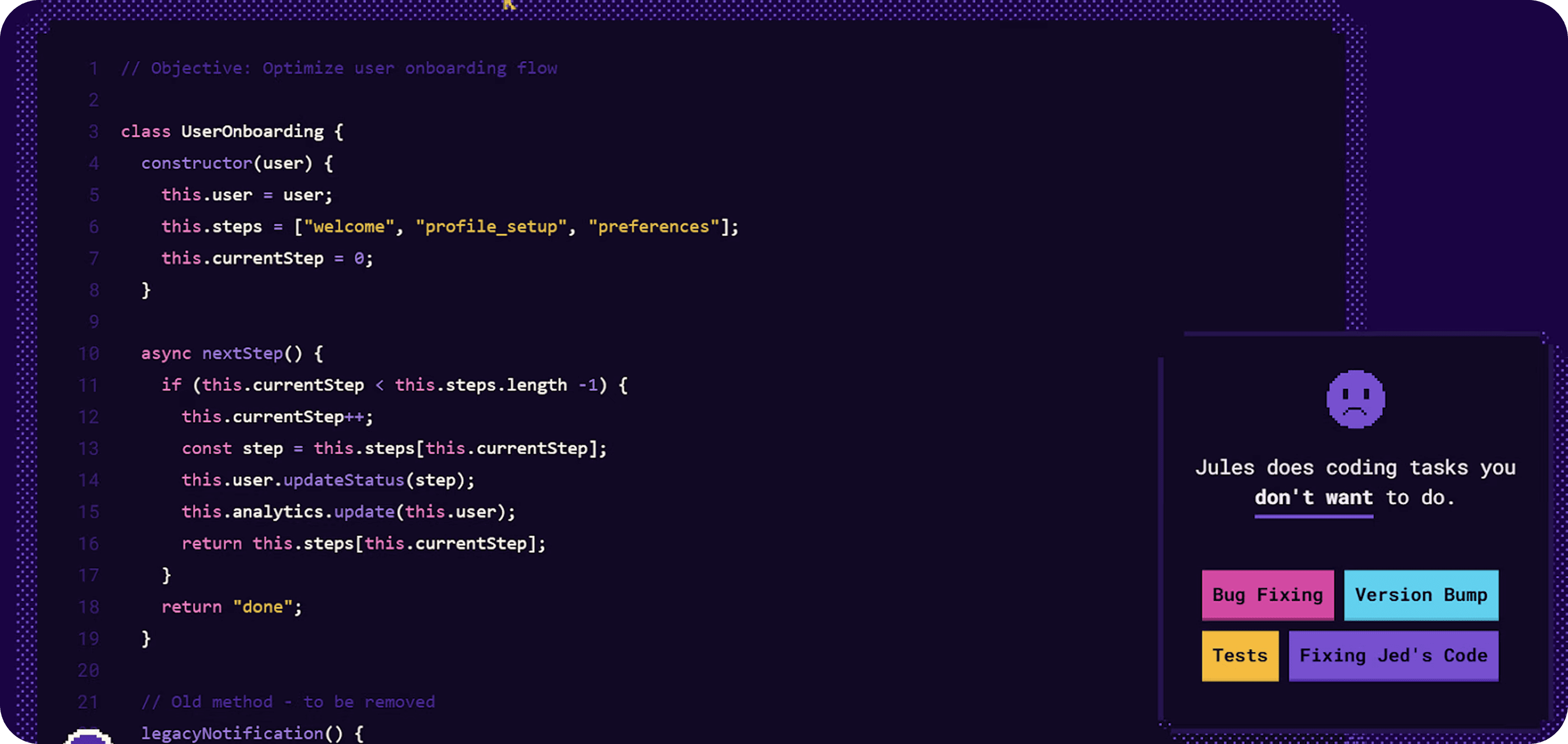Click the purple avatar icon at bottom-left
The height and width of the screenshot is (744, 1568).
coord(88,736)
